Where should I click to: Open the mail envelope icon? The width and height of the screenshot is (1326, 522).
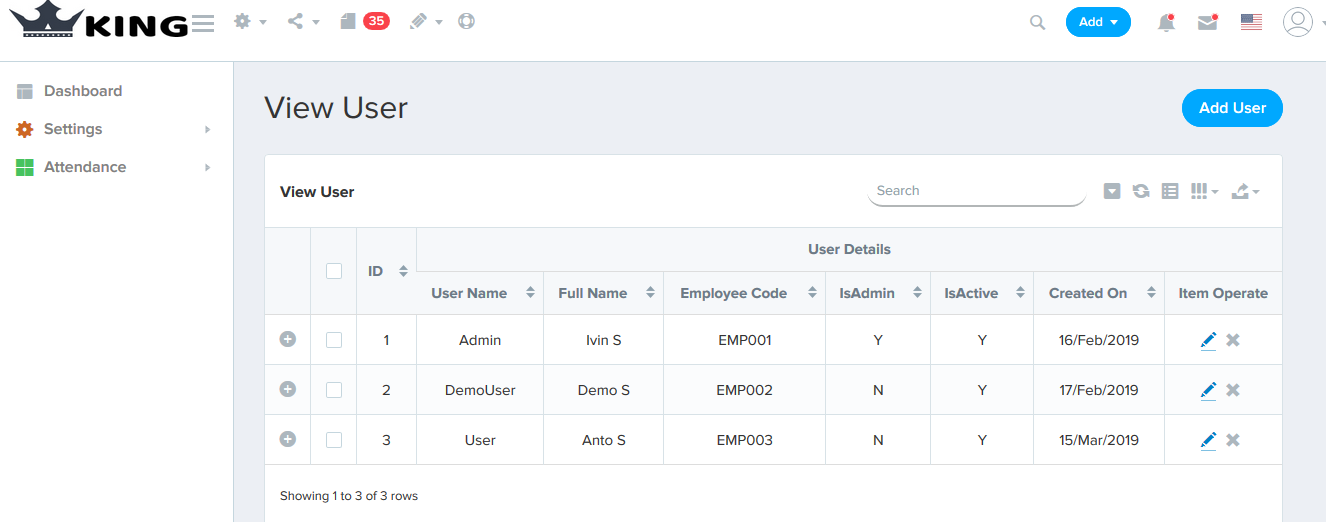[1208, 22]
